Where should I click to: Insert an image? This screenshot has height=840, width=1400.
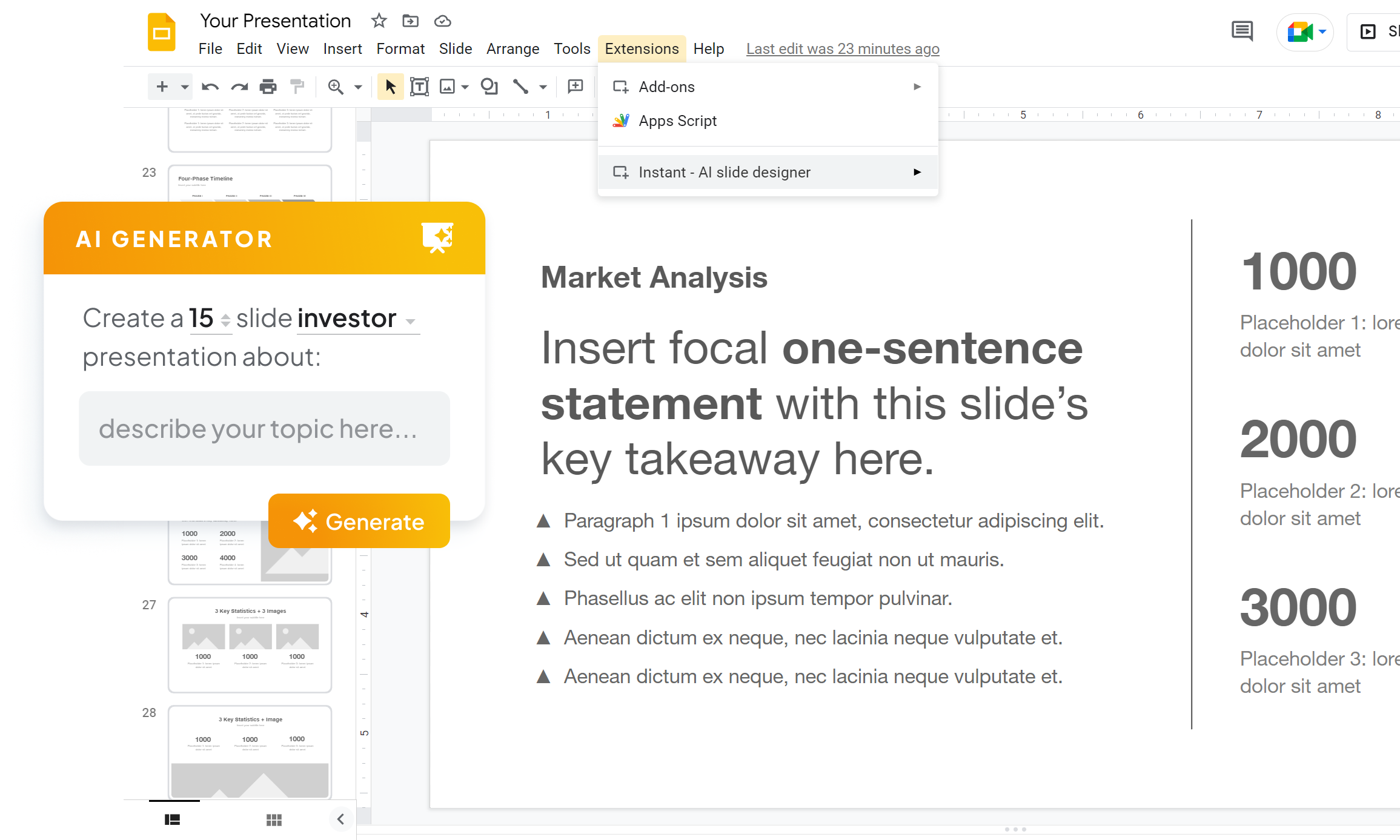coord(447,87)
